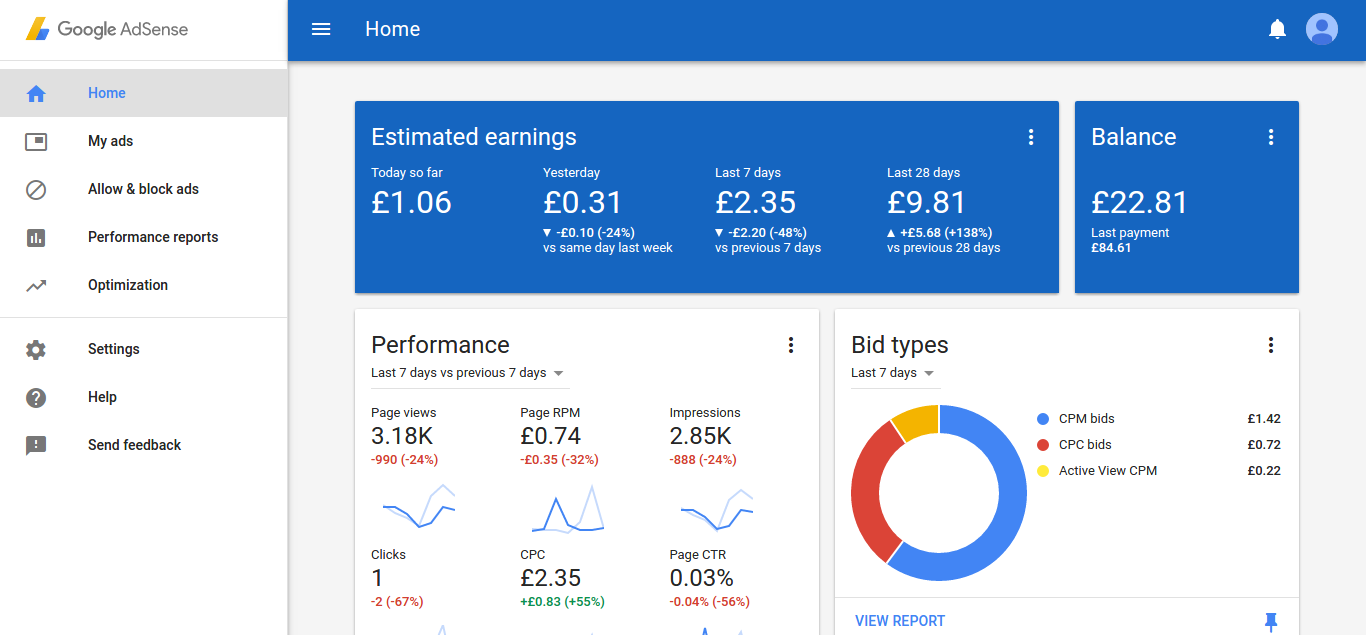
Task: Open Estimated earnings card options menu
Action: click(x=1031, y=137)
